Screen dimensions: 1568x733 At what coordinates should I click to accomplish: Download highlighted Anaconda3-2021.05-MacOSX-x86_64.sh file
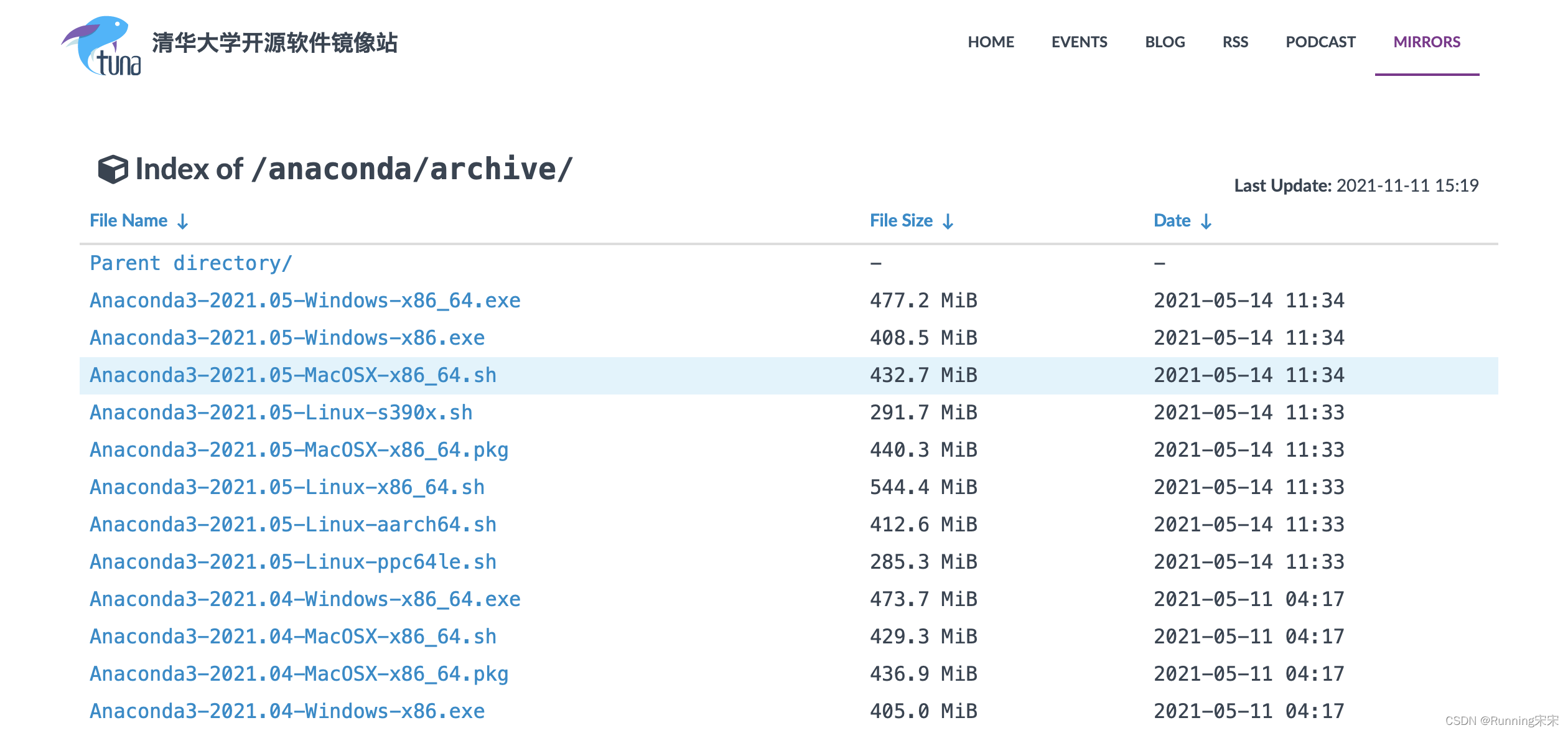(x=293, y=375)
